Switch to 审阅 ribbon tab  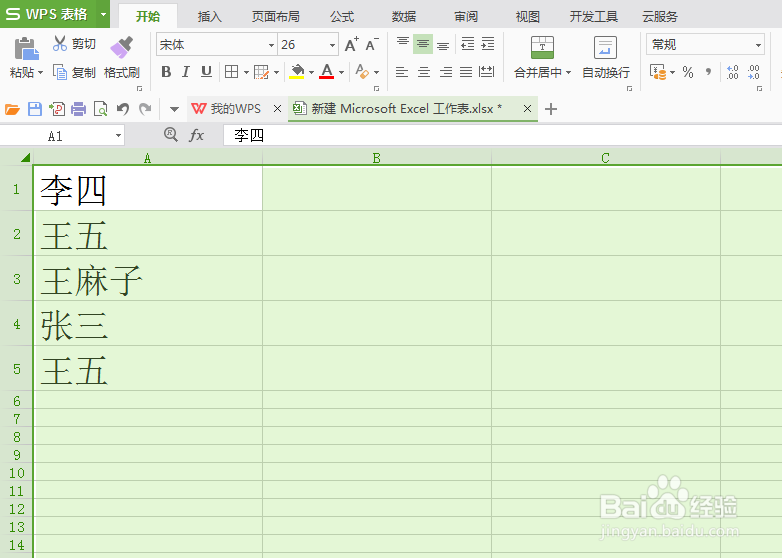466,16
